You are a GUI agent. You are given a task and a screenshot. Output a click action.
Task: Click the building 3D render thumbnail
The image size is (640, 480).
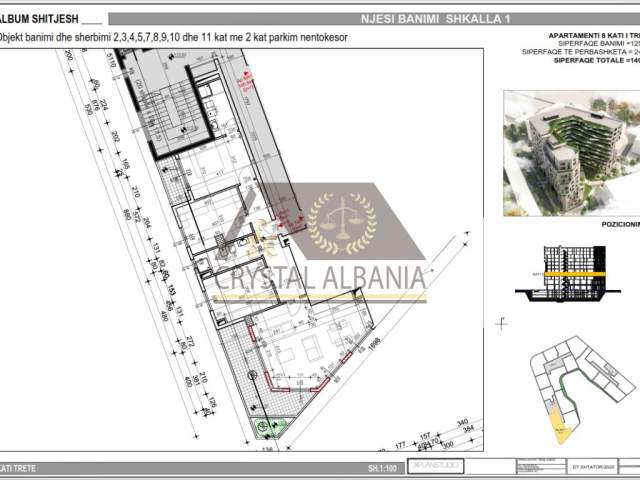coord(571,153)
